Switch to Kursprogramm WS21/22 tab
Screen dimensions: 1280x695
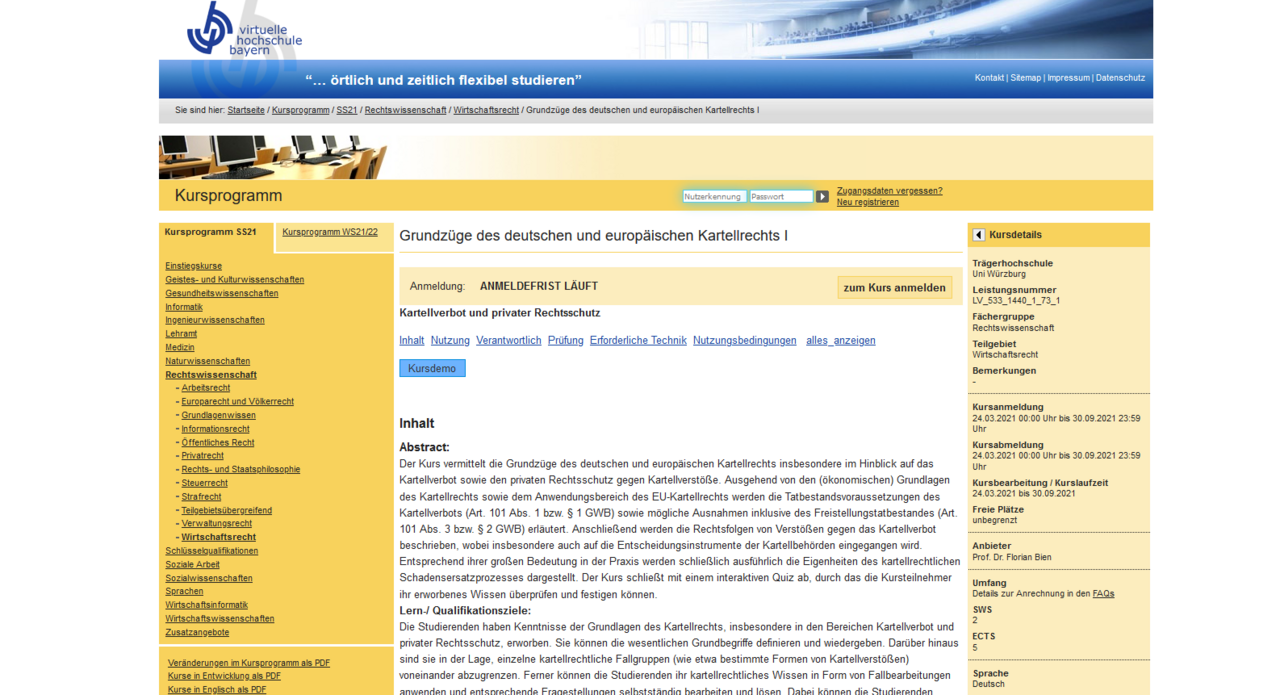[330, 232]
